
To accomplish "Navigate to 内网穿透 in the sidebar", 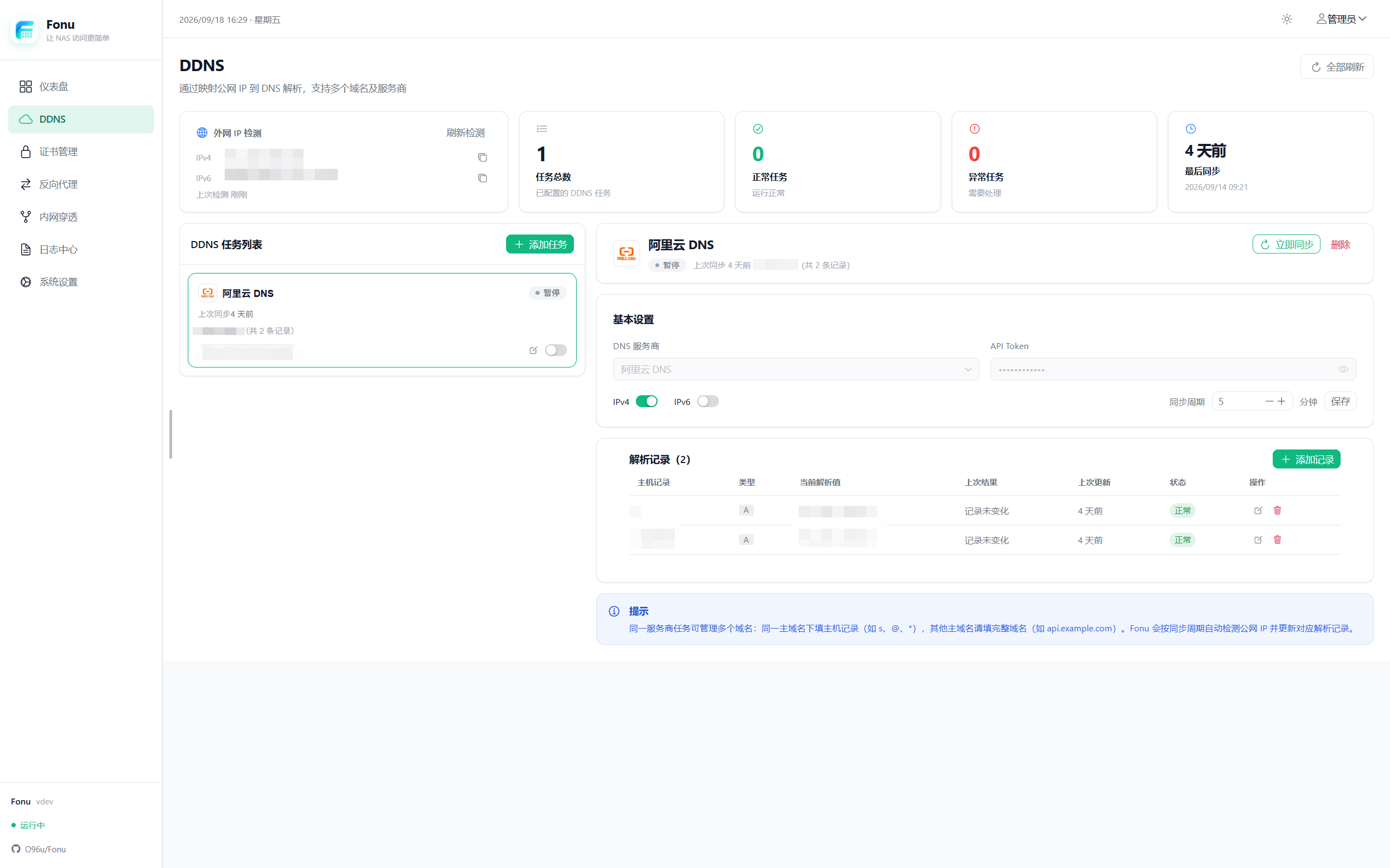I will pos(81,217).
